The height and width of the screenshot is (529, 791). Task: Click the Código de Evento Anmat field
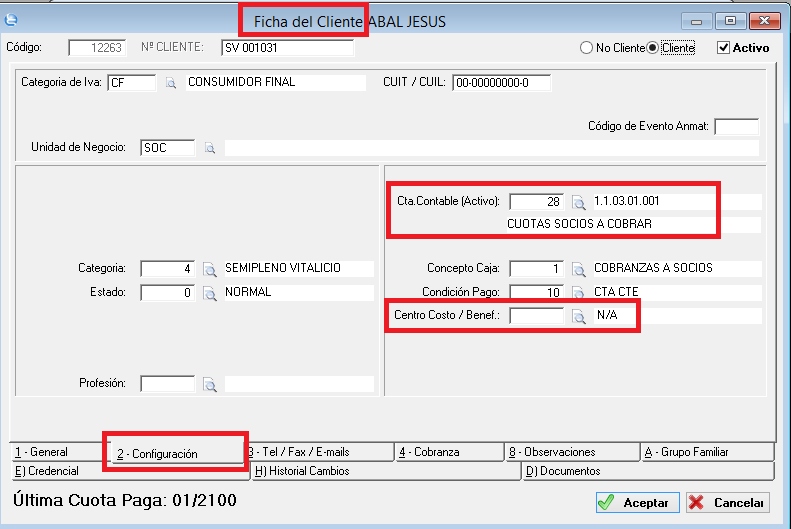click(736, 126)
